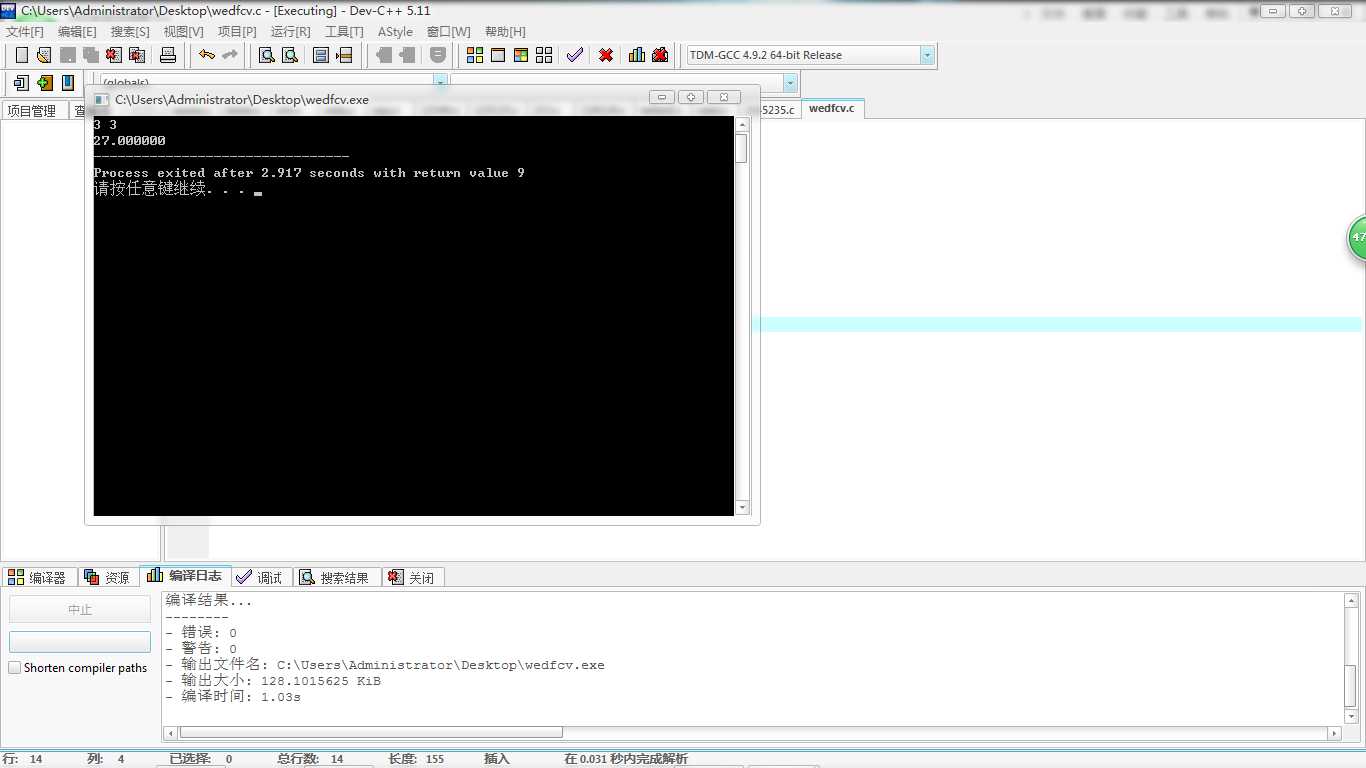Open the 搜索结果 bottom tab
Screen dimensions: 1366x768
(336, 577)
